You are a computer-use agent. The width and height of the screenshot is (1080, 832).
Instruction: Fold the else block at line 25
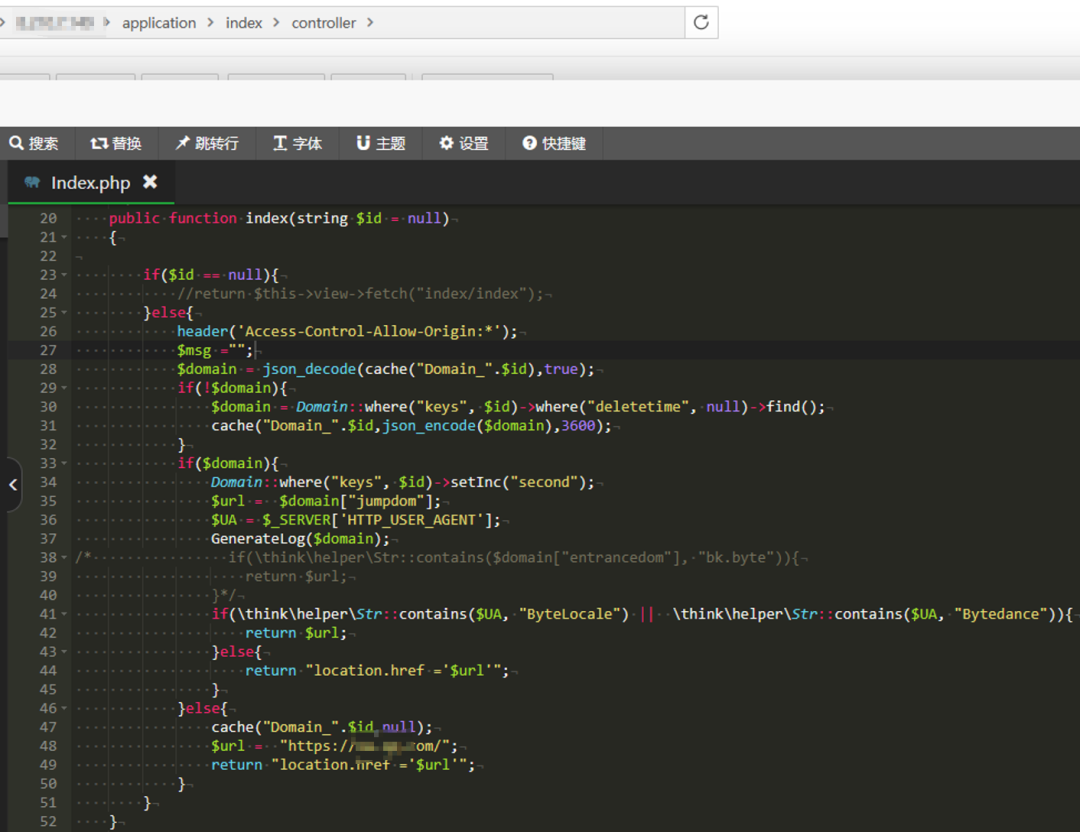tap(65, 313)
